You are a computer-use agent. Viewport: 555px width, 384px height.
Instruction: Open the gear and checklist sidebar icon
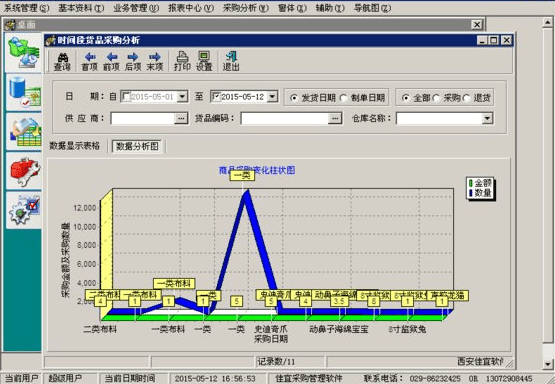click(24, 211)
